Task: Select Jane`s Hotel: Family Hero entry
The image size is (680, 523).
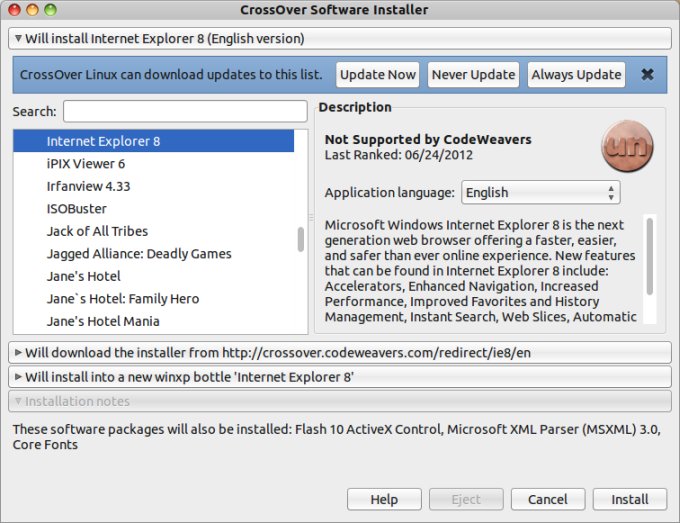Action: coord(154,299)
